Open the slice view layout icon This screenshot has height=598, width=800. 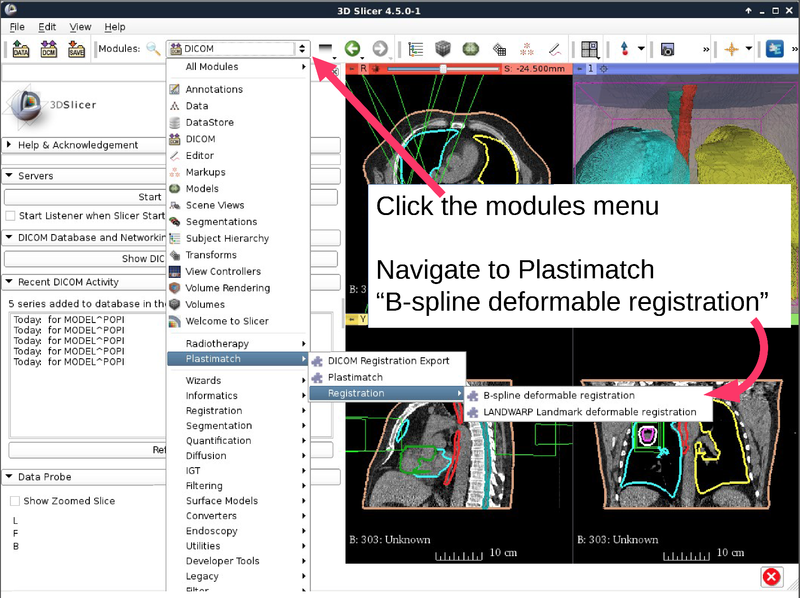[x=589, y=48]
